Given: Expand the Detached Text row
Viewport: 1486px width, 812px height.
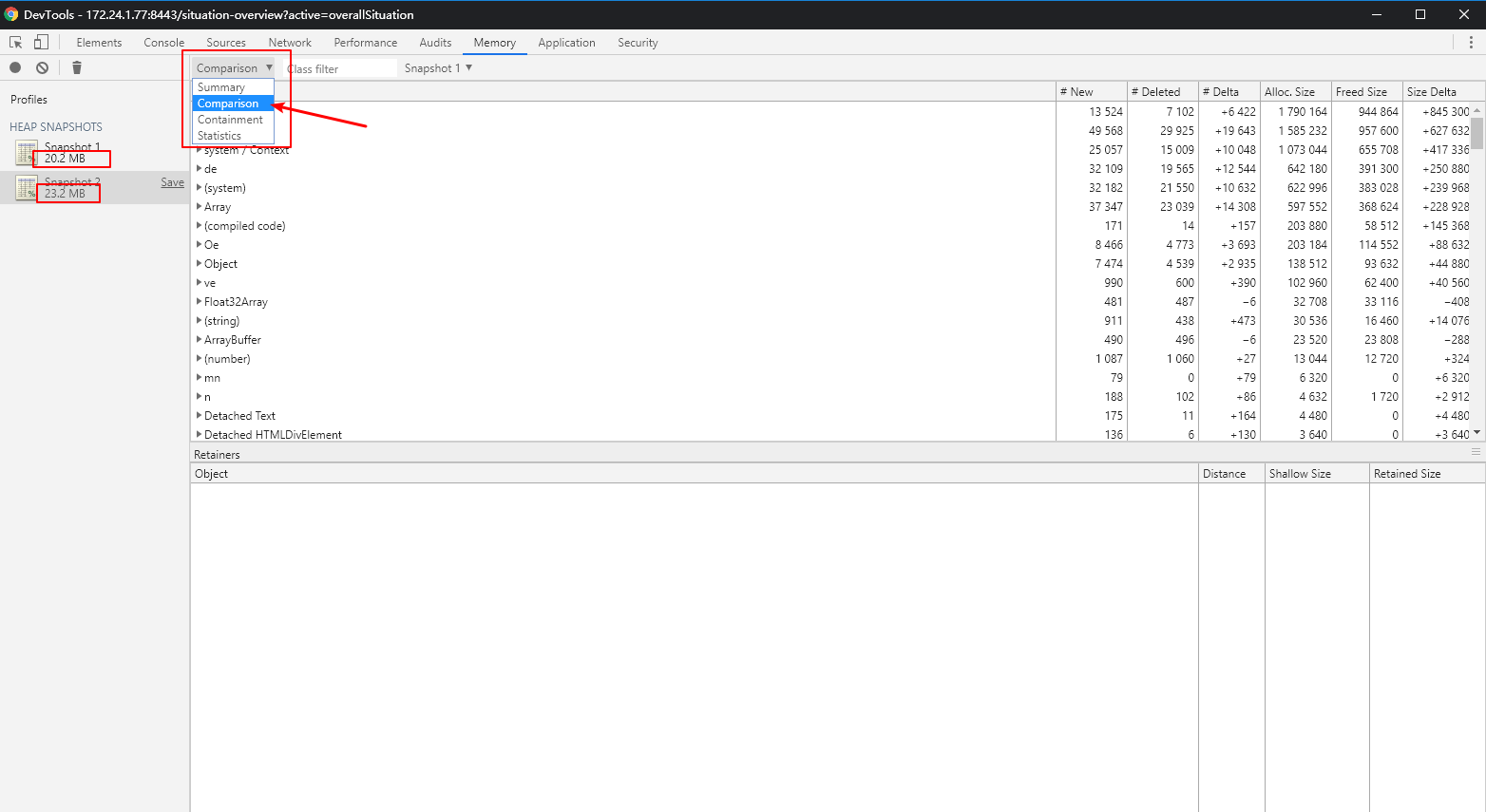Looking at the screenshot, I should (x=200, y=416).
